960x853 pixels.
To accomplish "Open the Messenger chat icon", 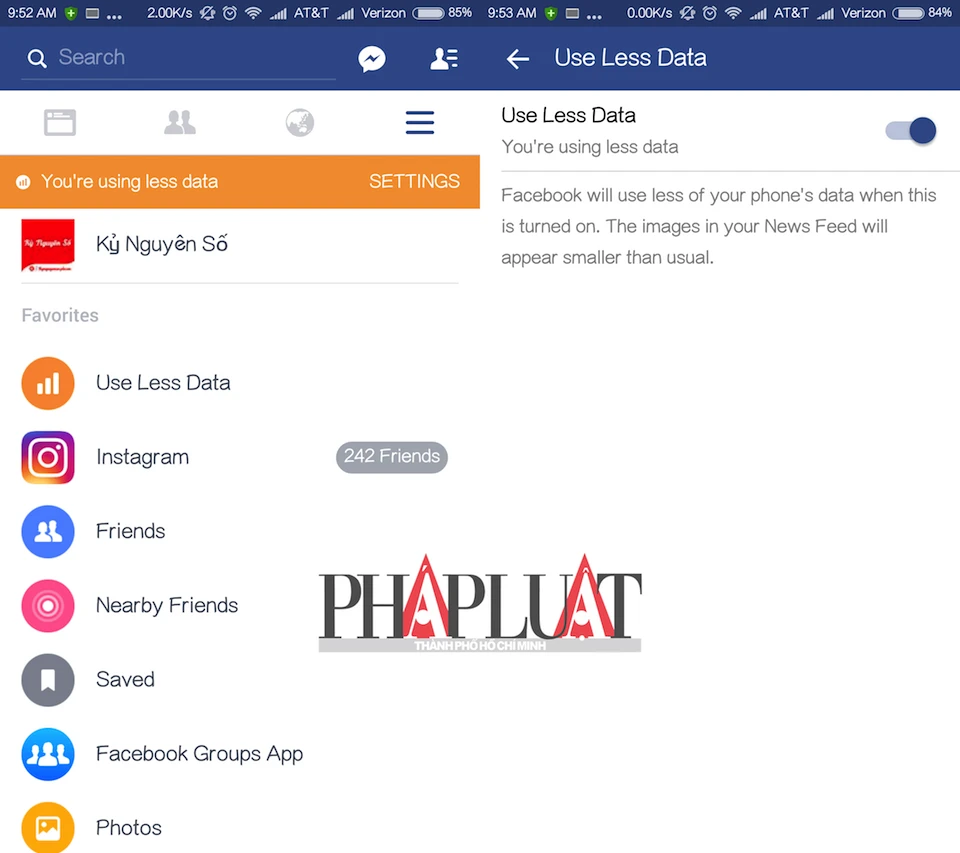I will 372,59.
